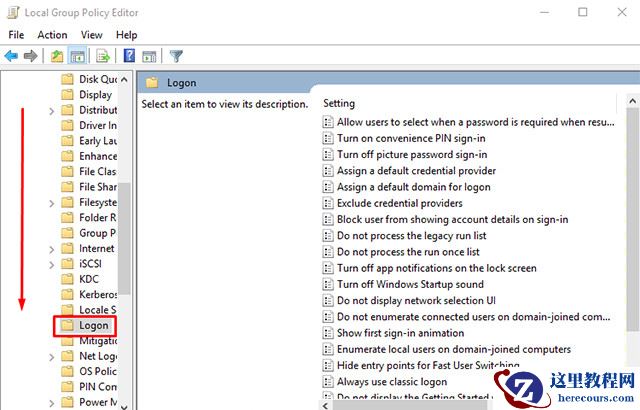Select the File Clas folder in tree
640x410 pixels.
89,171
